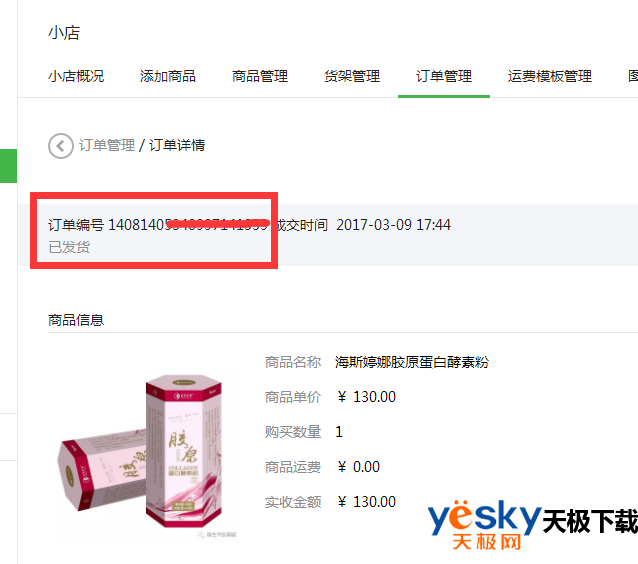Click the 已发货 order status label
Screen dimensions: 638x564
(69, 247)
